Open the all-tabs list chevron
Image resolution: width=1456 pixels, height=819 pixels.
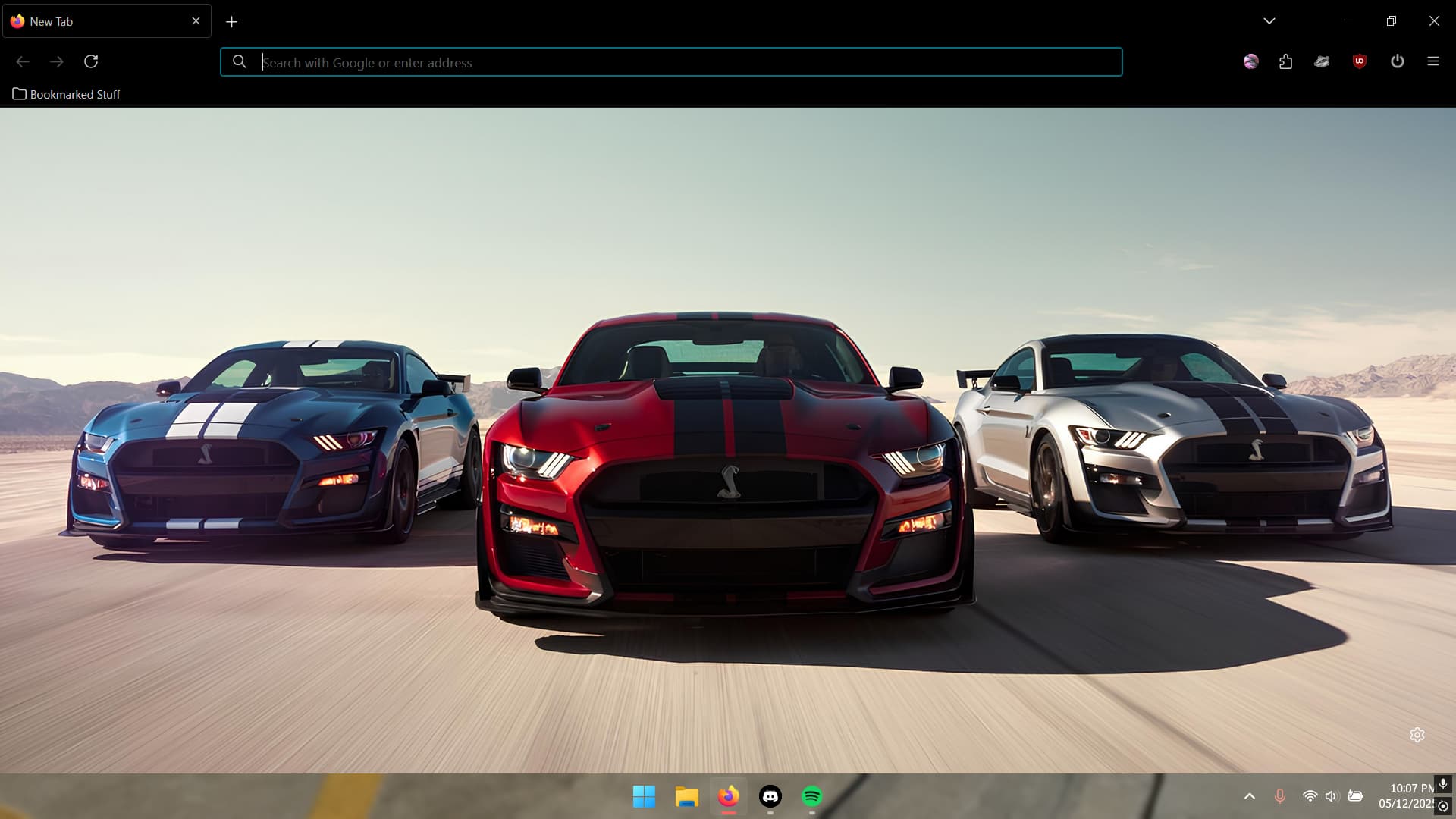point(1269,20)
